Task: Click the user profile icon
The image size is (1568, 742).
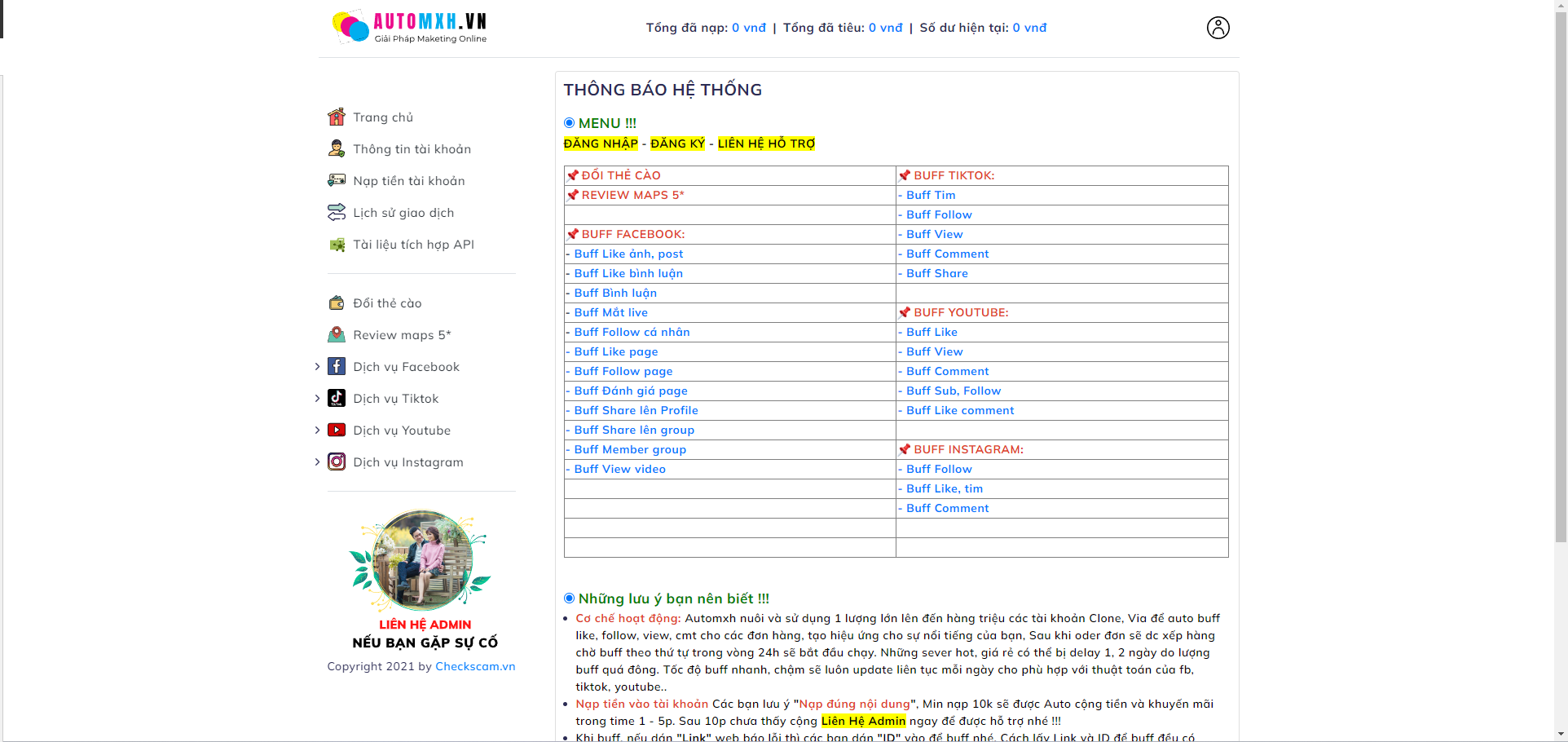Action: click(1218, 28)
